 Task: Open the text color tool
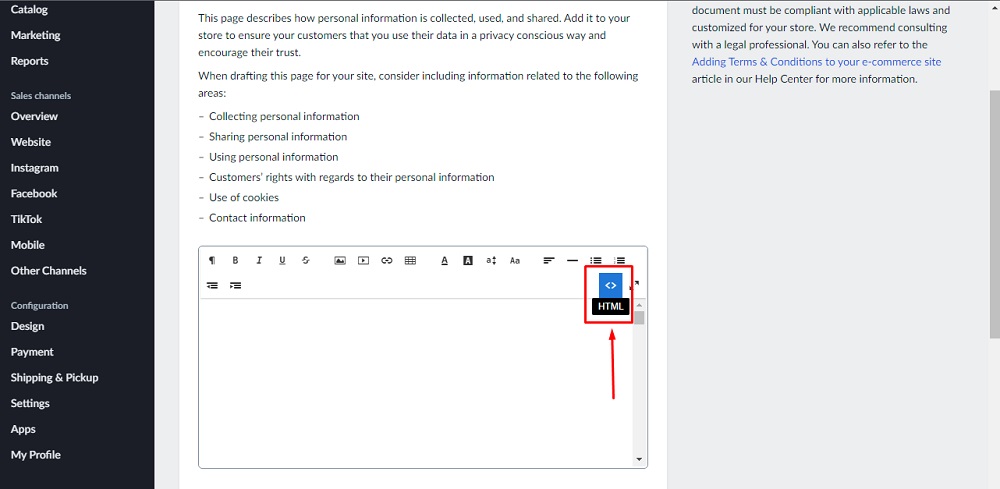point(445,260)
